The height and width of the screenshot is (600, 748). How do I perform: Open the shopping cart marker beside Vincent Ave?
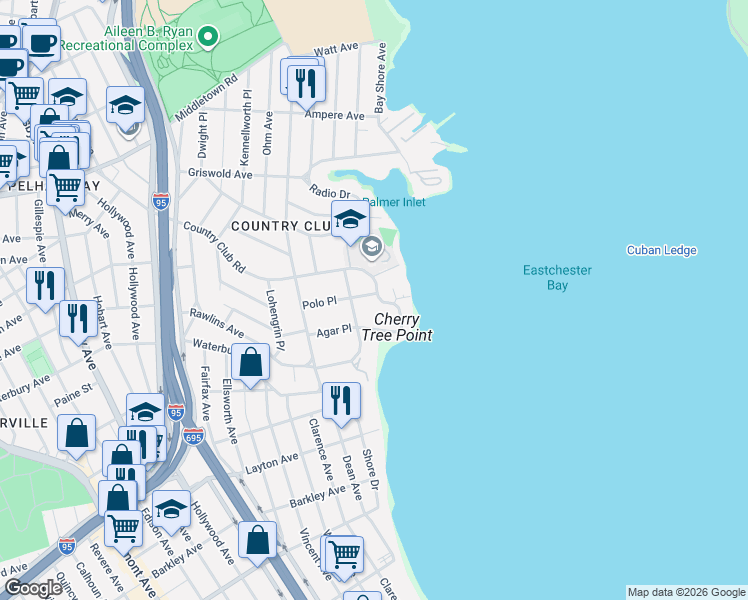pyautogui.click(x=345, y=556)
